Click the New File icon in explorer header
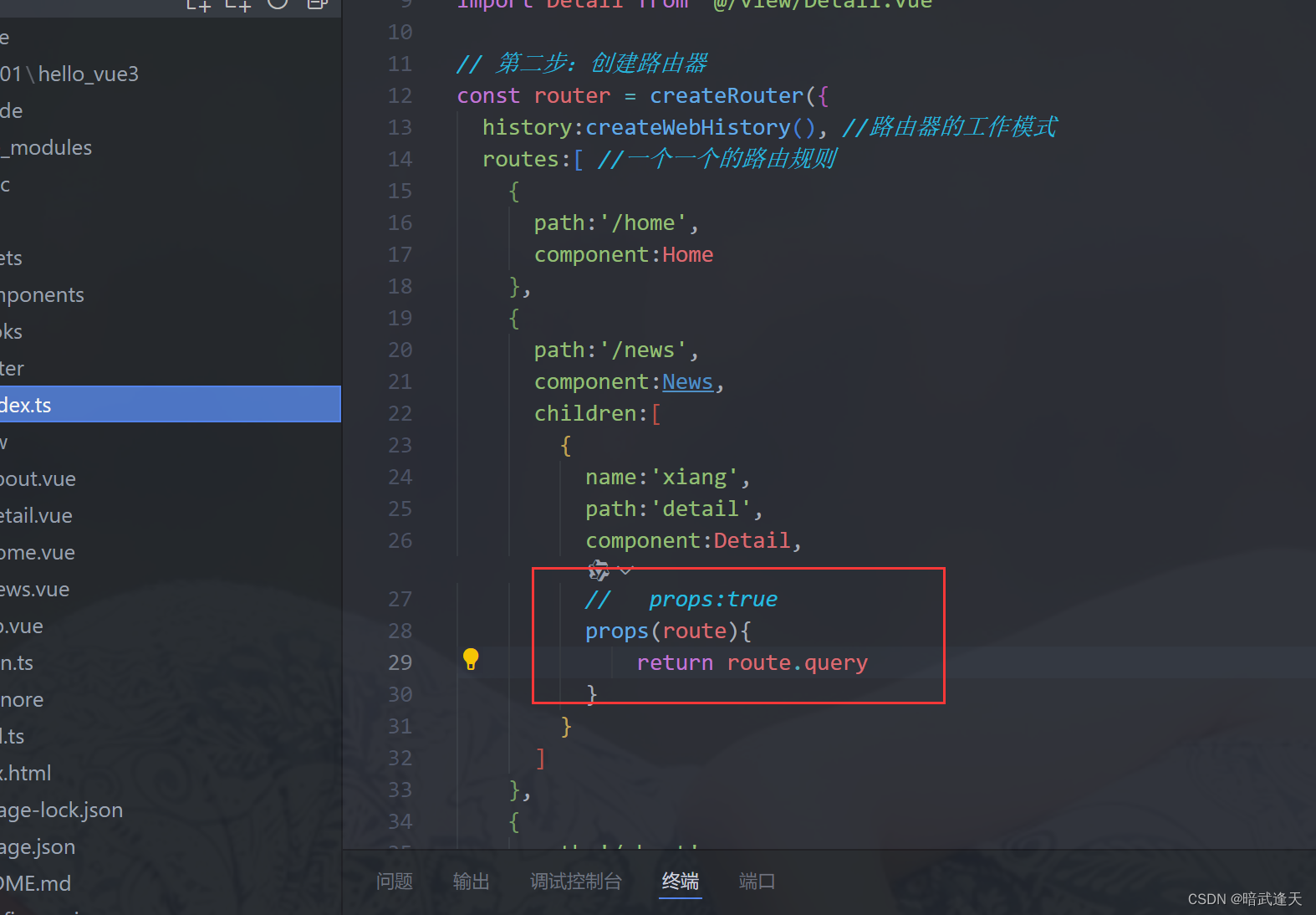The height and width of the screenshot is (915, 1316). click(198, 3)
